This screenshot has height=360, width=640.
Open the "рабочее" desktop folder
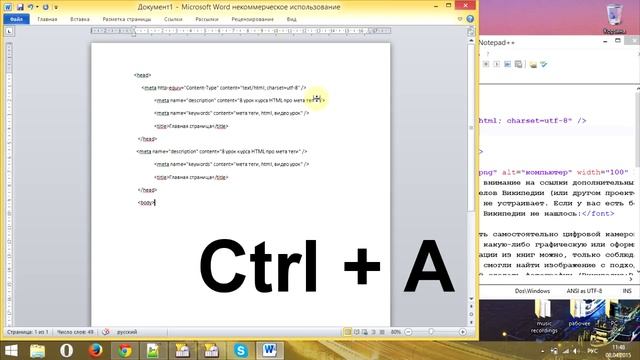click(x=579, y=313)
